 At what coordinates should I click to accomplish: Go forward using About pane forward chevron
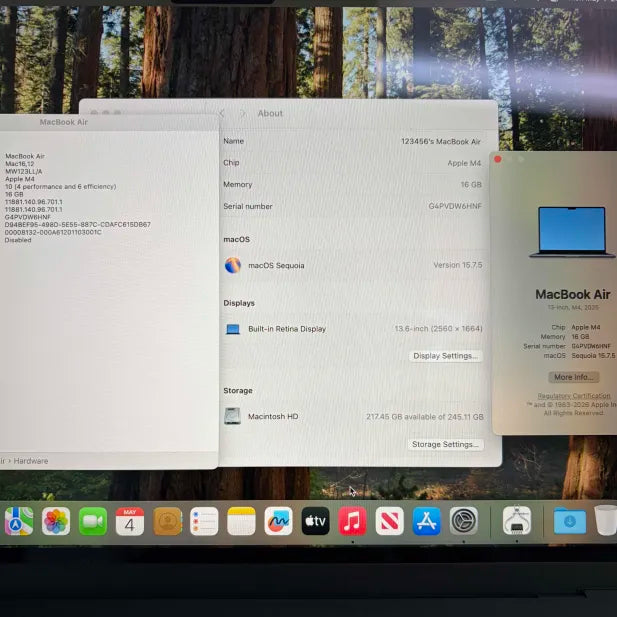(243, 114)
